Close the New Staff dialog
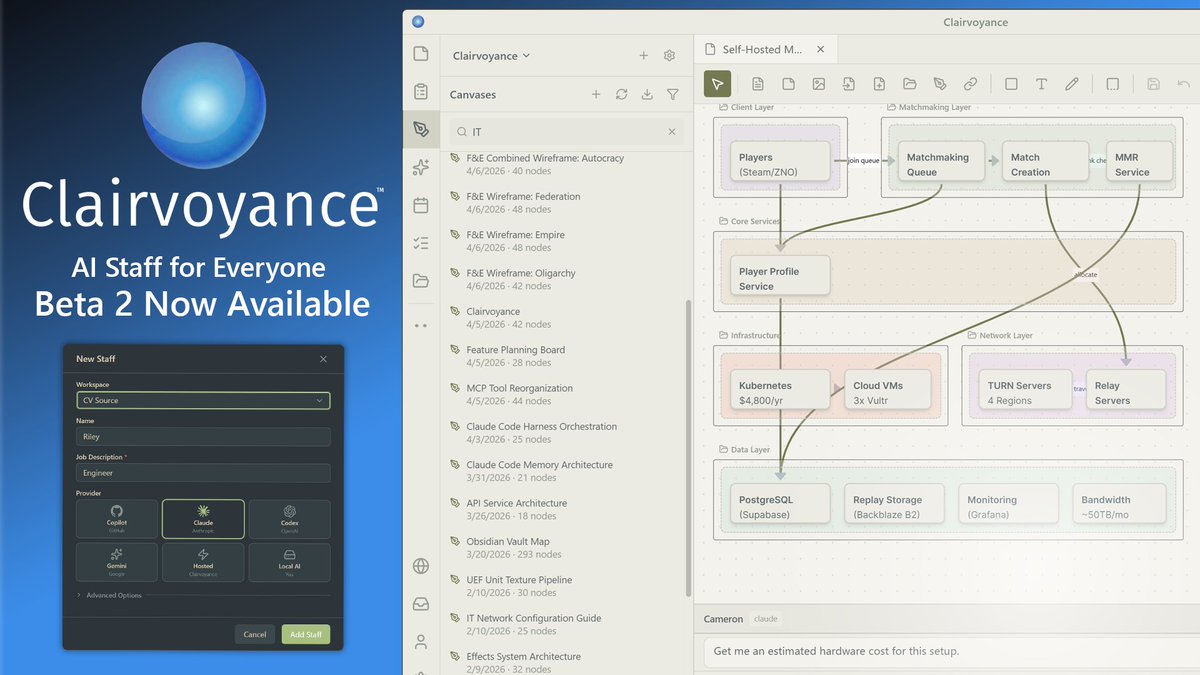The width and height of the screenshot is (1200, 675). [323, 359]
